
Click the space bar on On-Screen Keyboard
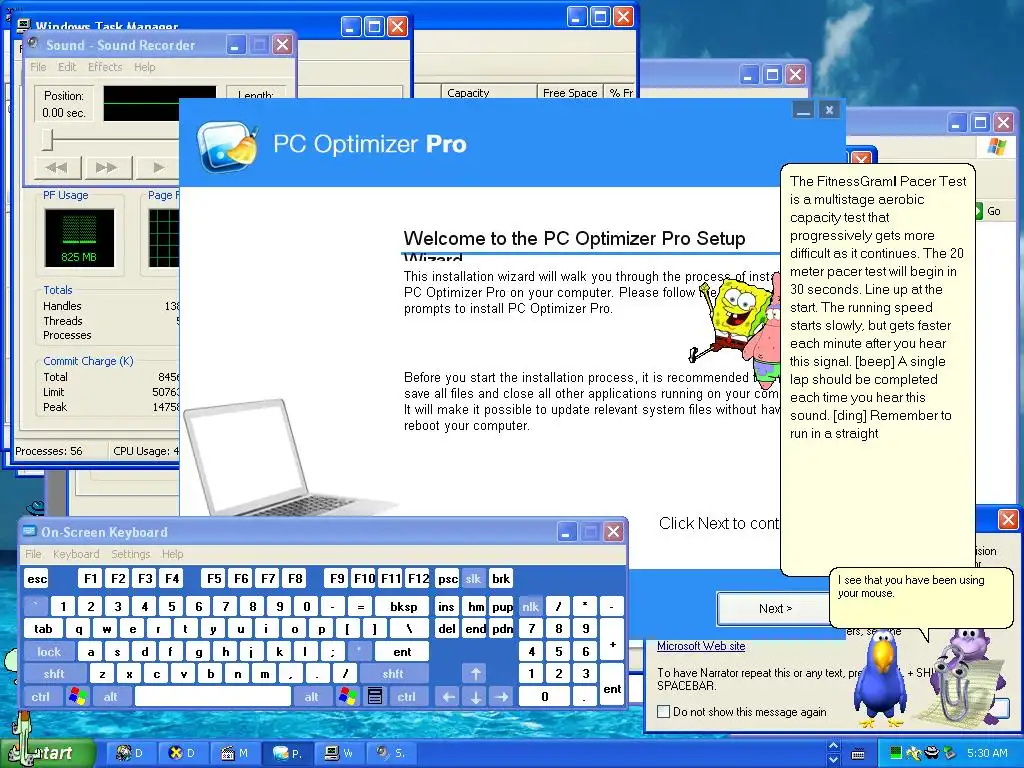(x=212, y=696)
